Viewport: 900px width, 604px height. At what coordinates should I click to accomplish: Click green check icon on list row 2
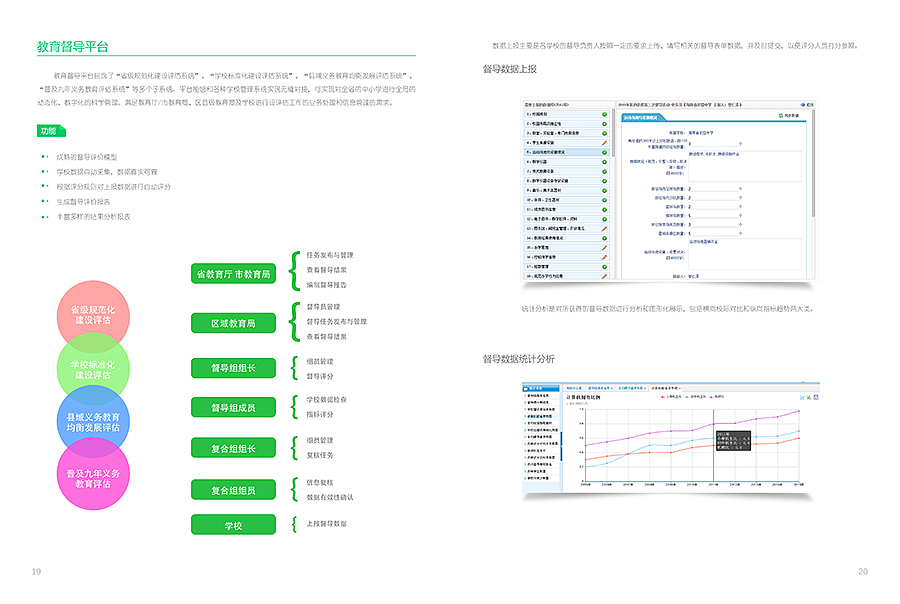coord(604,123)
